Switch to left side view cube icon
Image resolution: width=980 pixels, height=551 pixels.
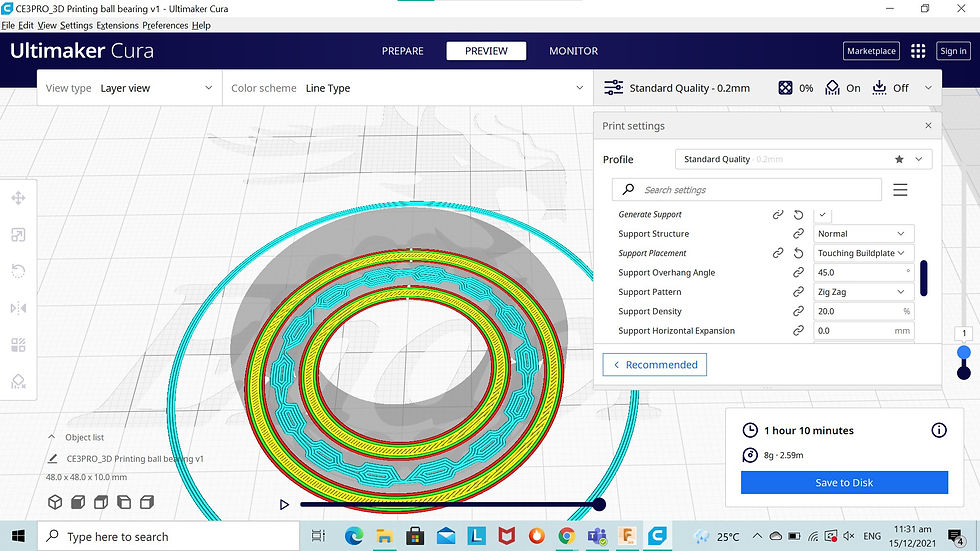pos(124,502)
